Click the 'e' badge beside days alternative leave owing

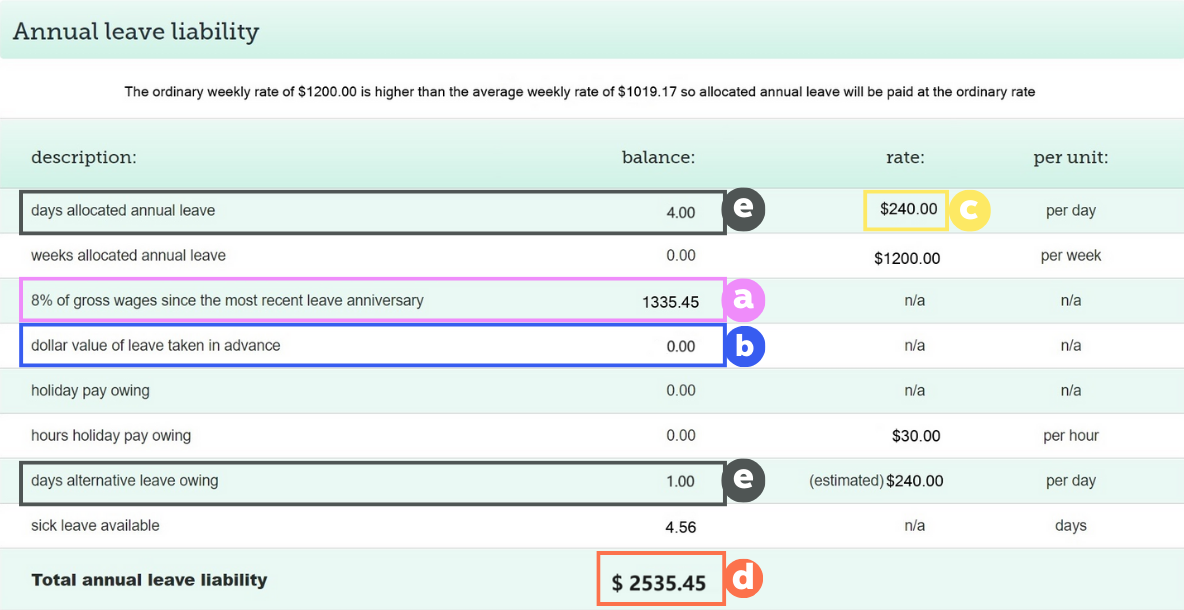pos(744,480)
